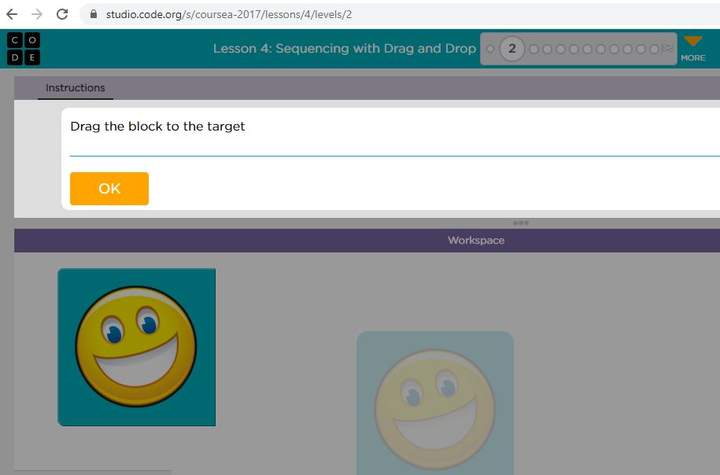
Task: Select the current level 2 bubble
Action: coord(512,49)
